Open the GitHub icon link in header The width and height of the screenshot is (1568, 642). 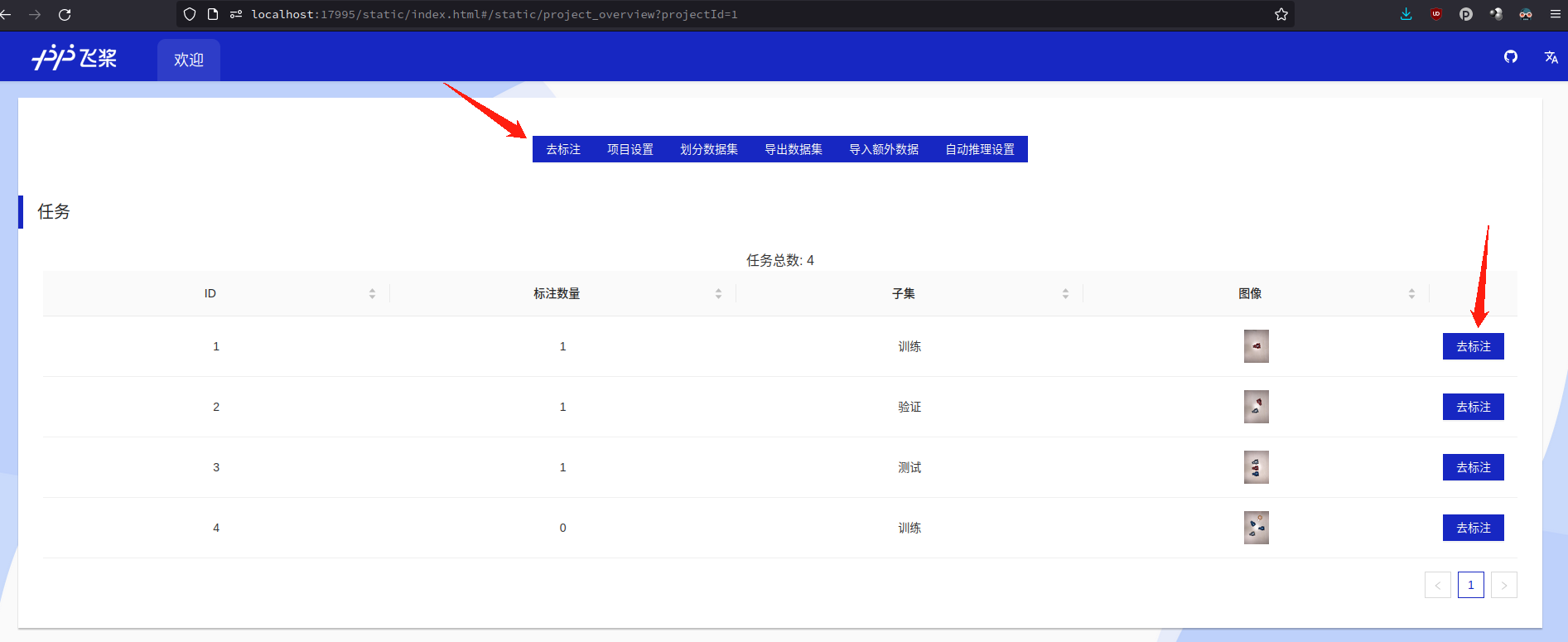pyautogui.click(x=1511, y=56)
